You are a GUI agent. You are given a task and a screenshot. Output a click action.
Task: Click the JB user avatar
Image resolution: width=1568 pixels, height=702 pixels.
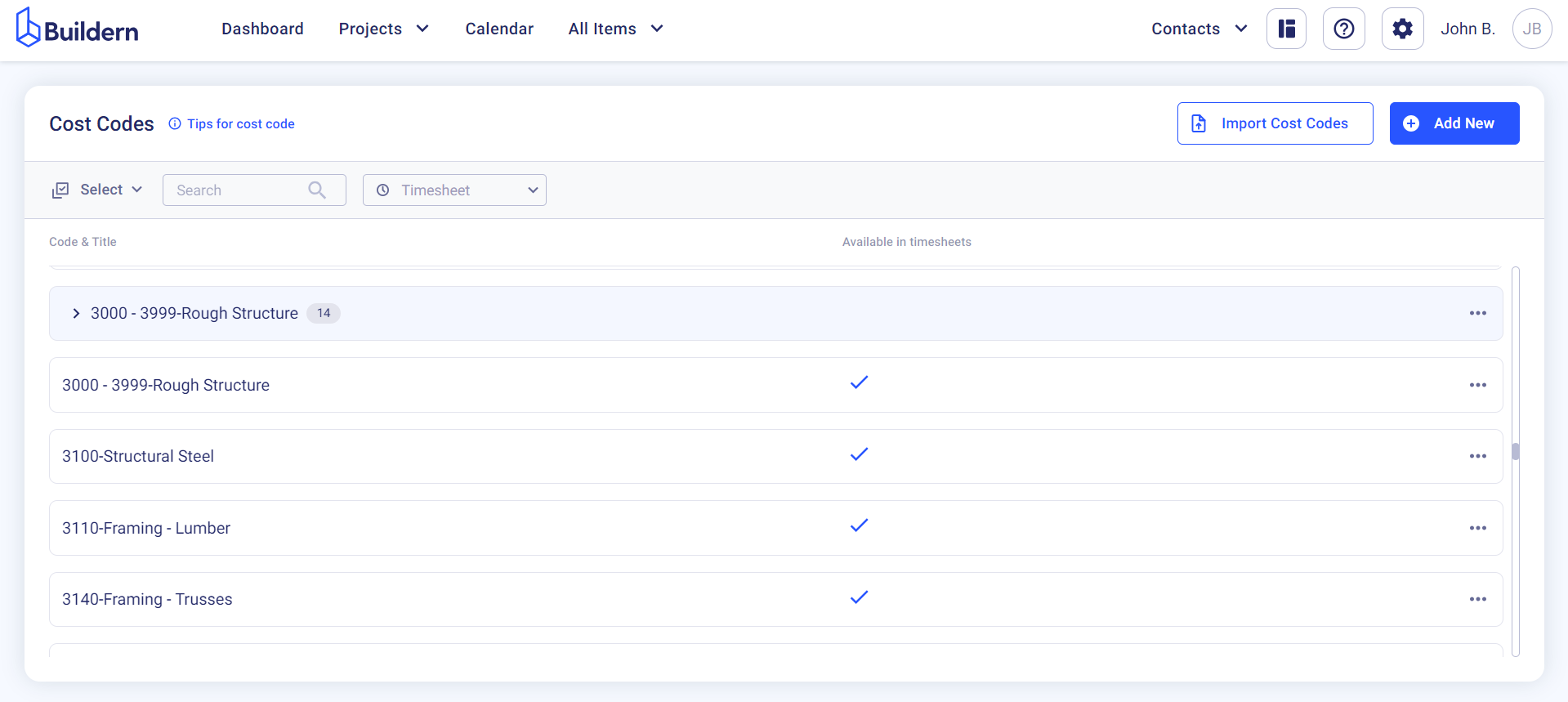coord(1531,29)
